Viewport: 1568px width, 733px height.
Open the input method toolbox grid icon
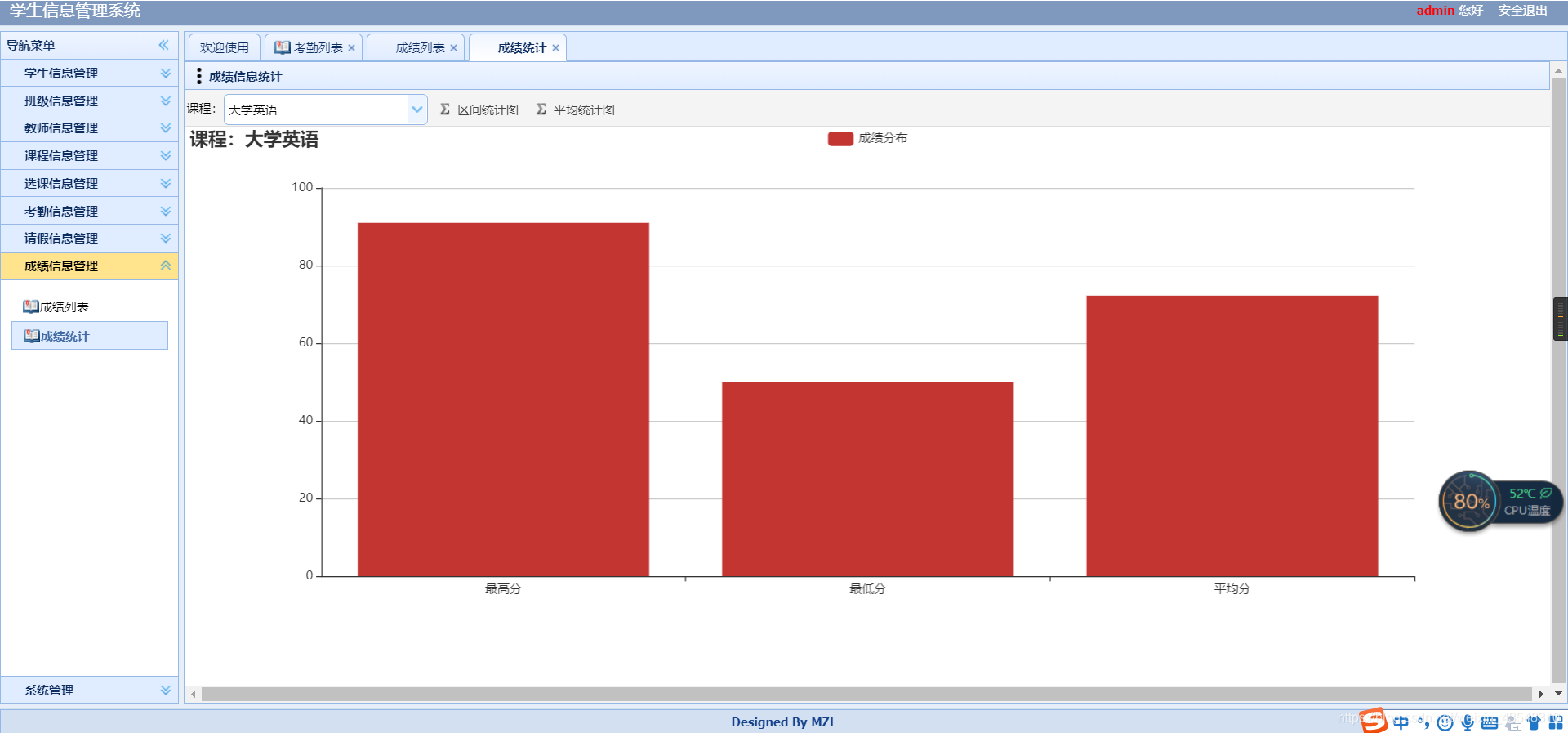pyautogui.click(x=1556, y=722)
